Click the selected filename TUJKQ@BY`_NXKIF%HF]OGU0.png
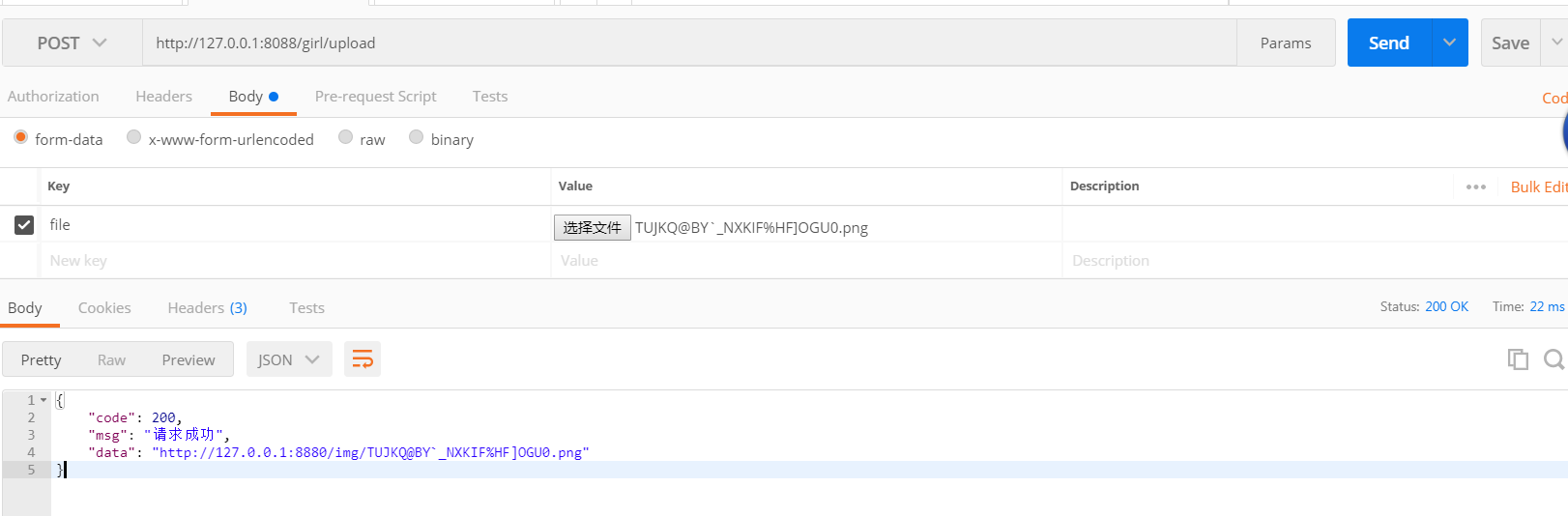Viewport: 1568px width, 516px height. click(x=751, y=228)
